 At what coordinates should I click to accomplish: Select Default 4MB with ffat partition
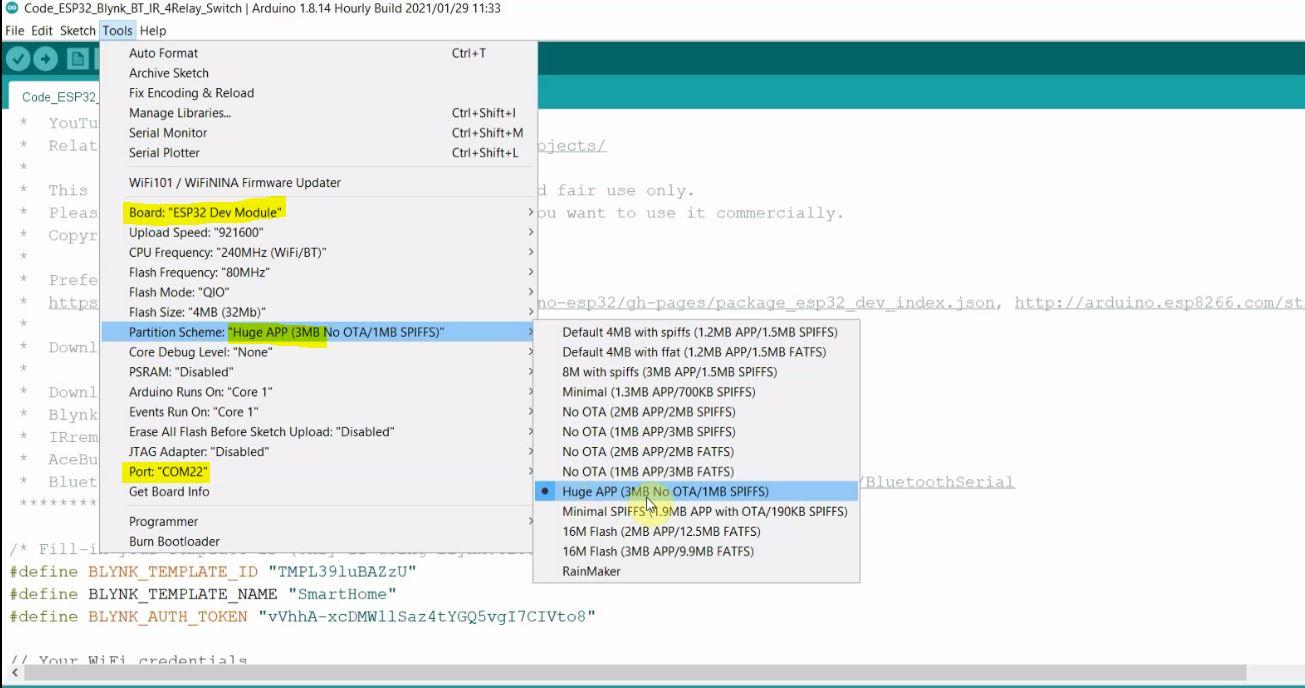coord(696,352)
